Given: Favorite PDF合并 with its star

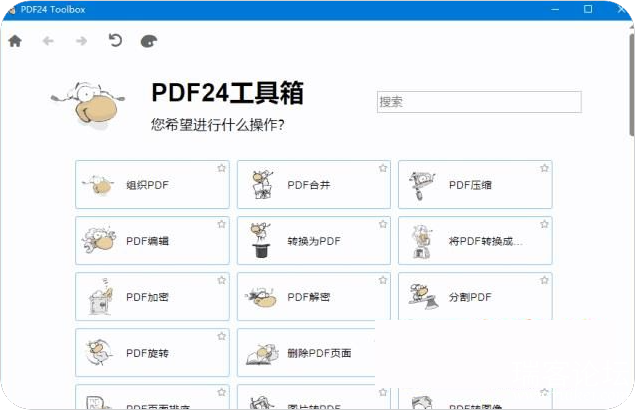Looking at the screenshot, I should [383, 168].
